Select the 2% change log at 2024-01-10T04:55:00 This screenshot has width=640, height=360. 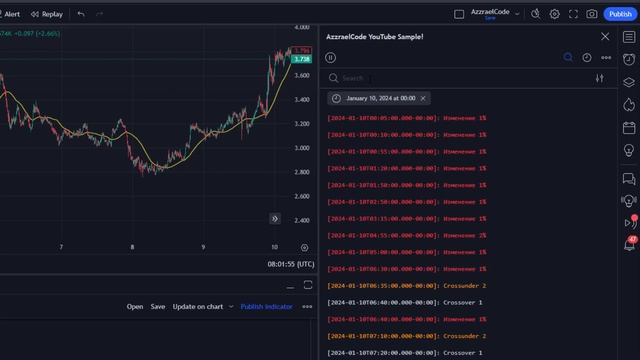point(407,235)
